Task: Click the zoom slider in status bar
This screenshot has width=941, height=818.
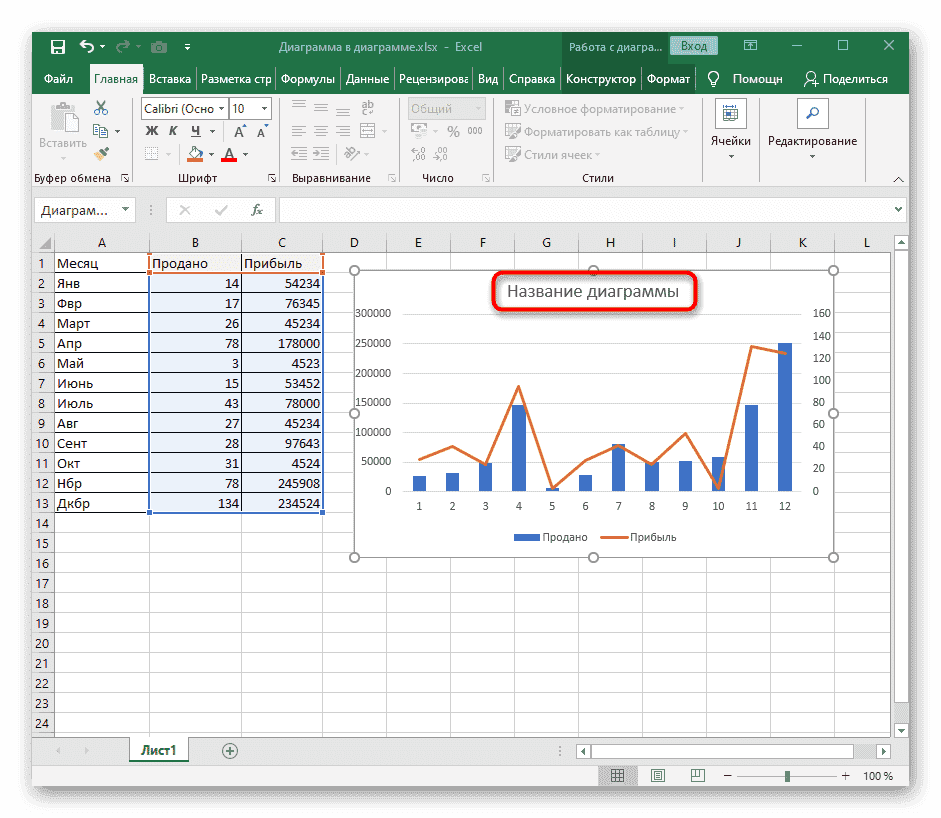Action: point(788,776)
